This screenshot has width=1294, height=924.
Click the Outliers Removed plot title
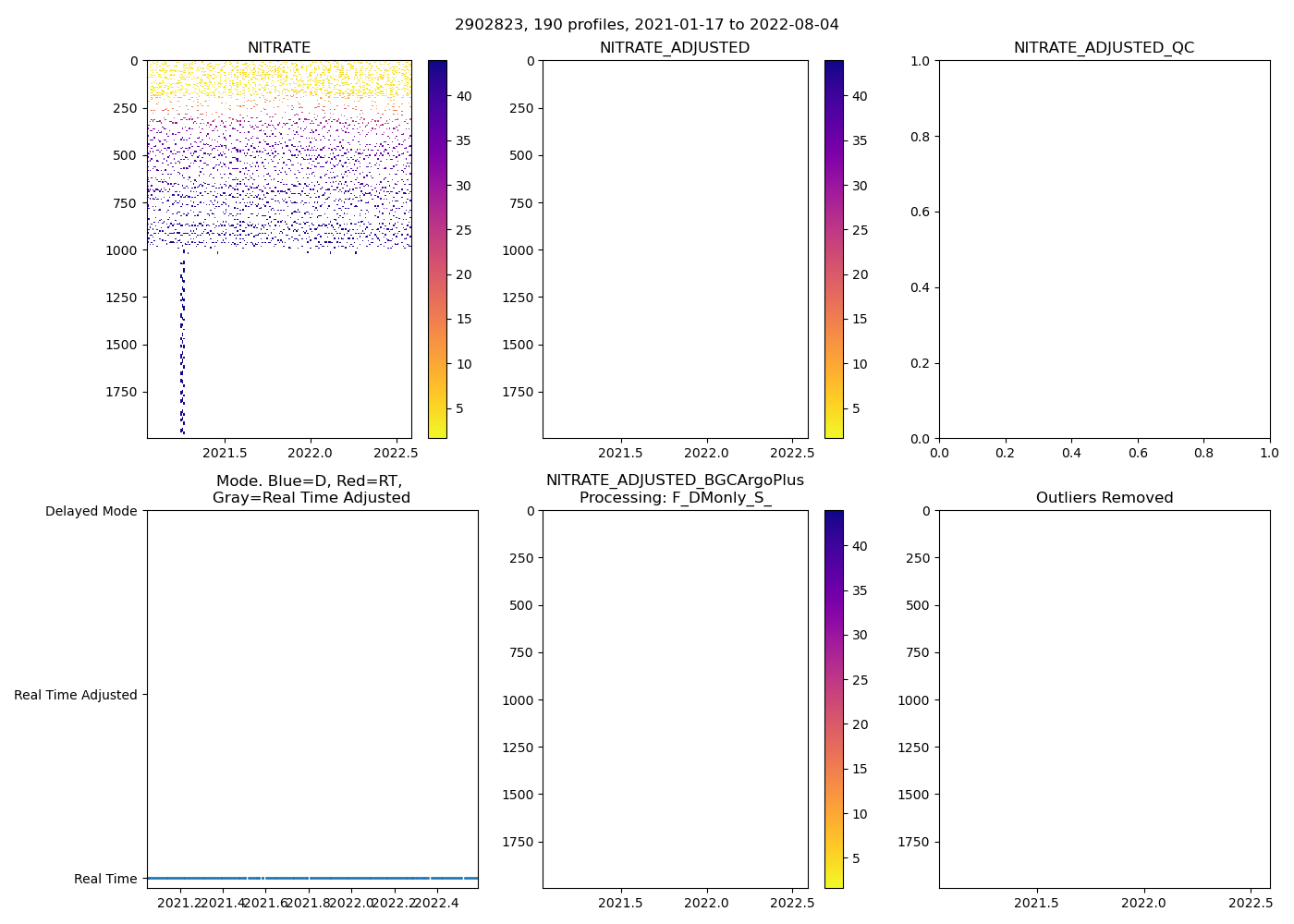pyautogui.click(x=1104, y=498)
